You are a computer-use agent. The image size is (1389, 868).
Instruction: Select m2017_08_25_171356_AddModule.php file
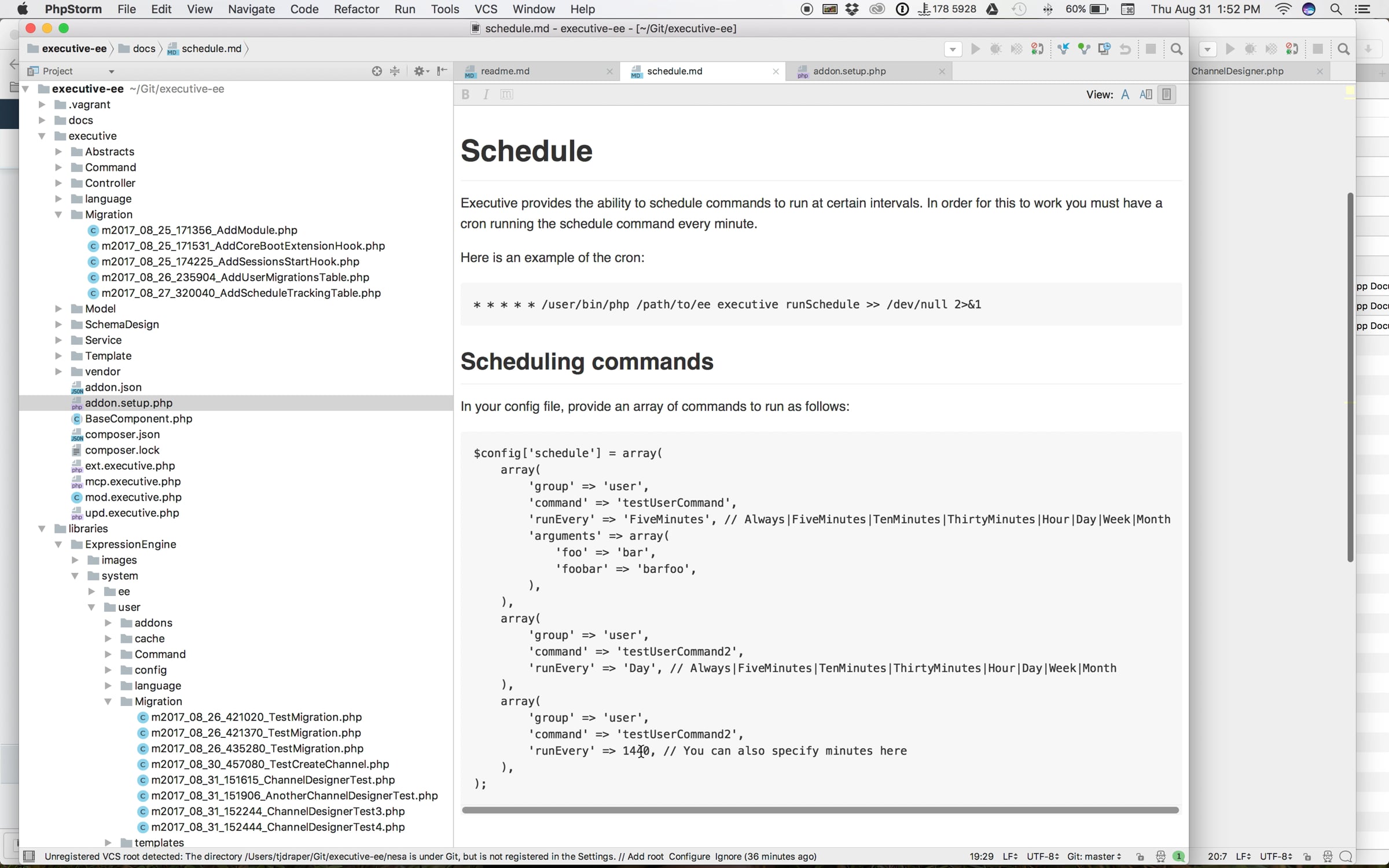[x=199, y=230]
